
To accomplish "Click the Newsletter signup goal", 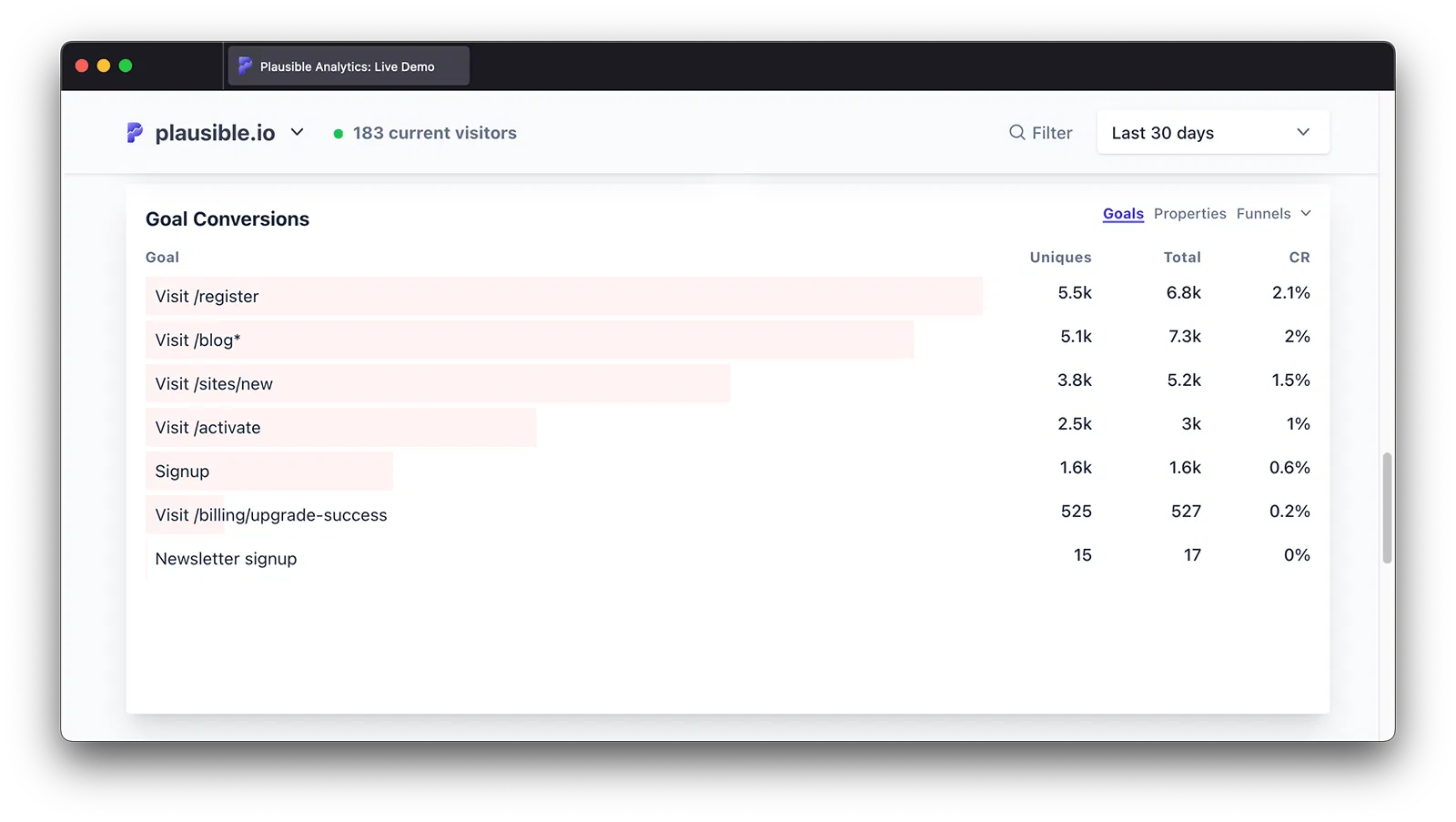I will [226, 559].
